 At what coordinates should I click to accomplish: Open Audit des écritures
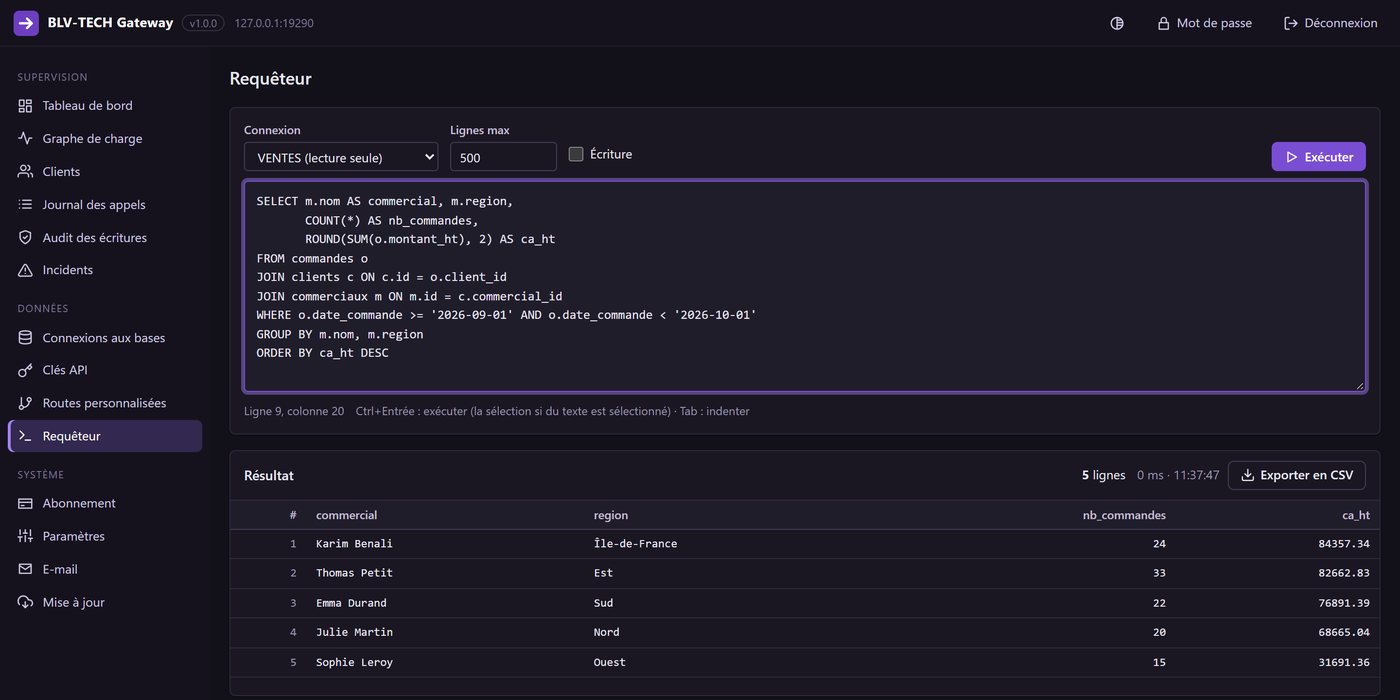[105, 238]
